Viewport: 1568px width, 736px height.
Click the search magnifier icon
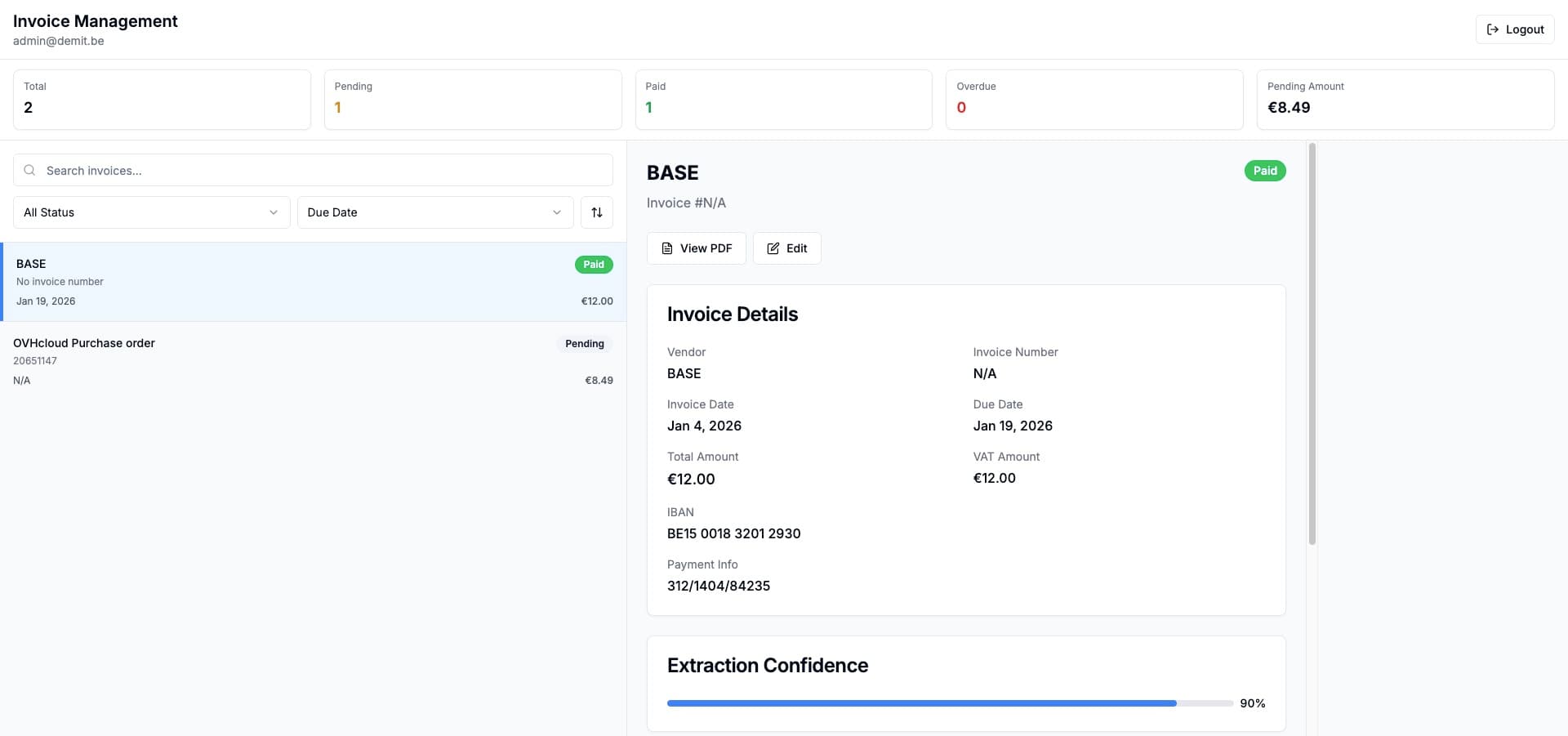pos(29,170)
